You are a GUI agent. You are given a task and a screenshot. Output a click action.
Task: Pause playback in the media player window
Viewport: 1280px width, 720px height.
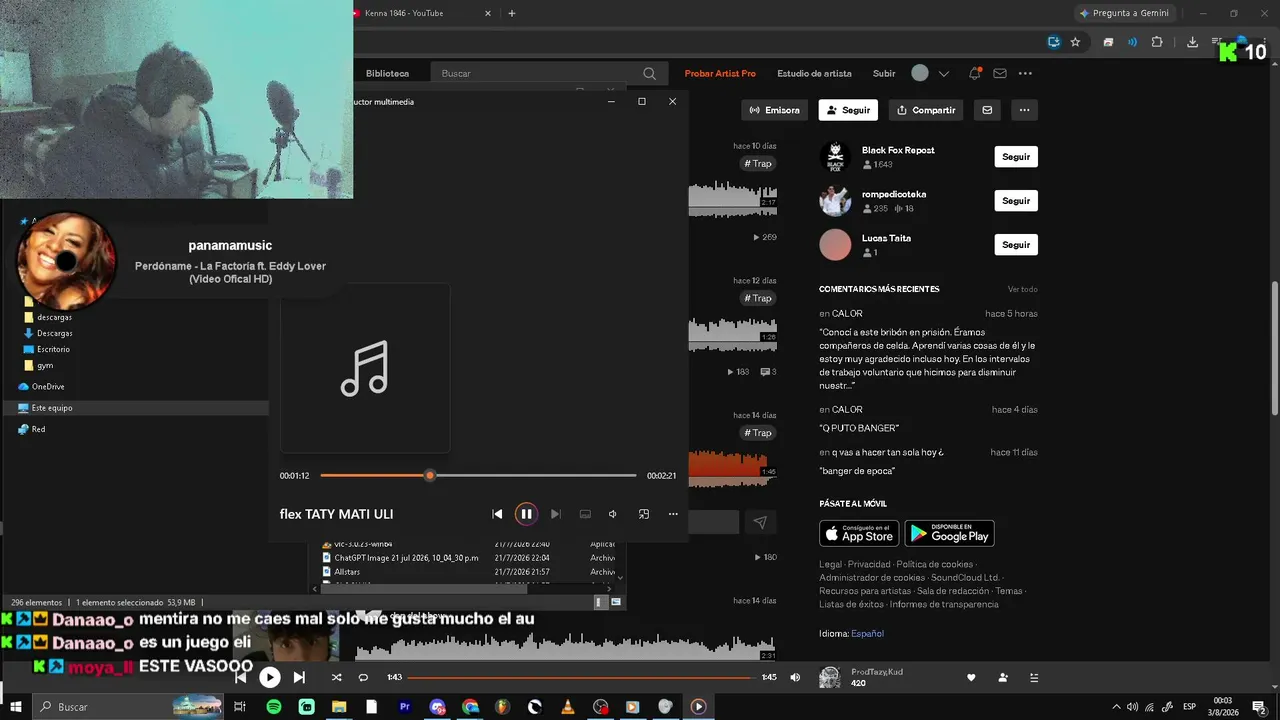point(526,514)
